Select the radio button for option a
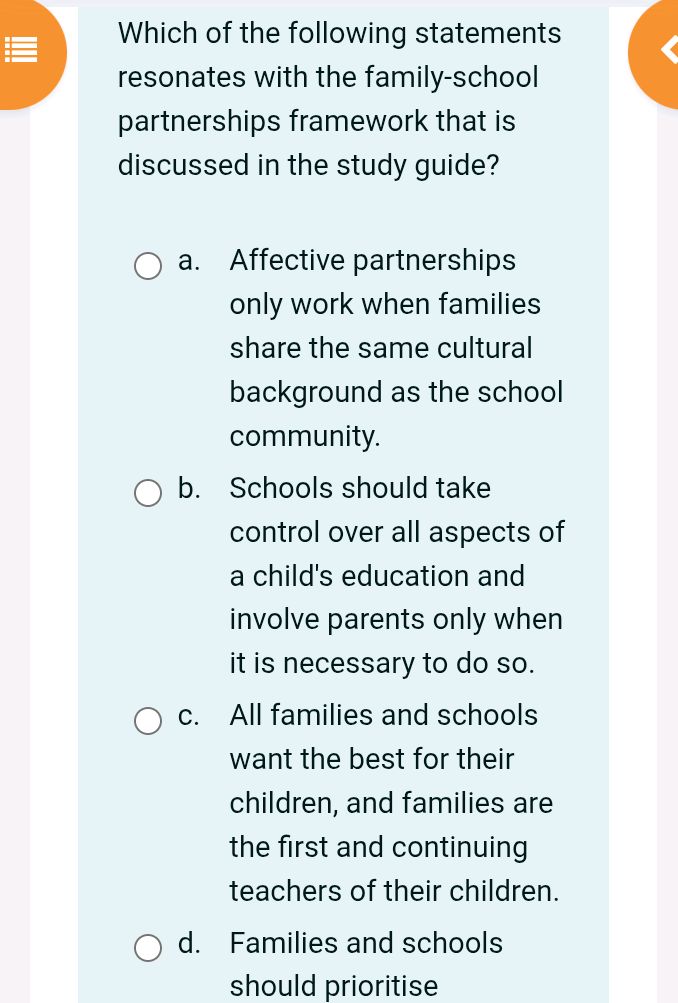Viewport: 678px width, 1003px height. pos(148,266)
